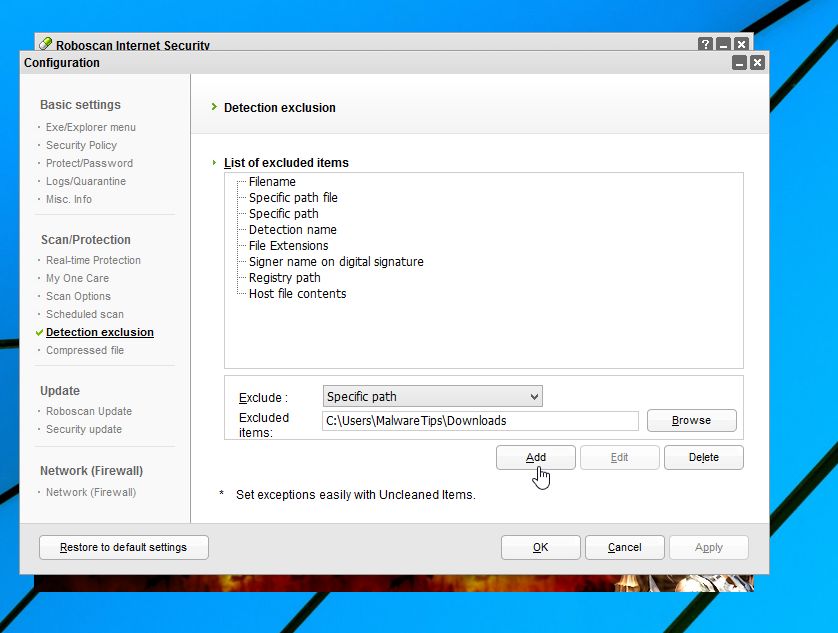838x633 pixels.
Task: Minimize the Configuration dialog
Action: [x=739, y=63]
